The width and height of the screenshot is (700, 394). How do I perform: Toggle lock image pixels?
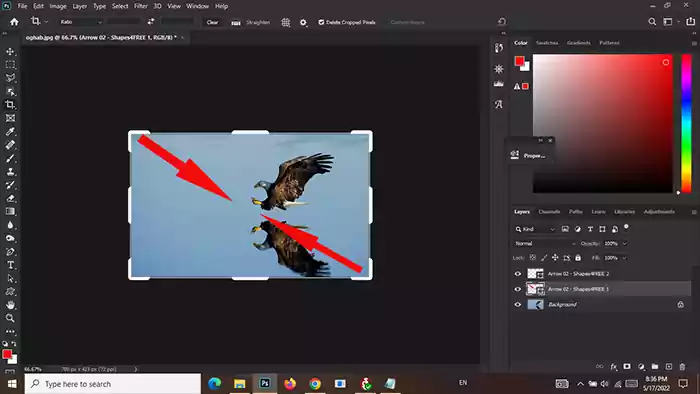tap(544, 257)
